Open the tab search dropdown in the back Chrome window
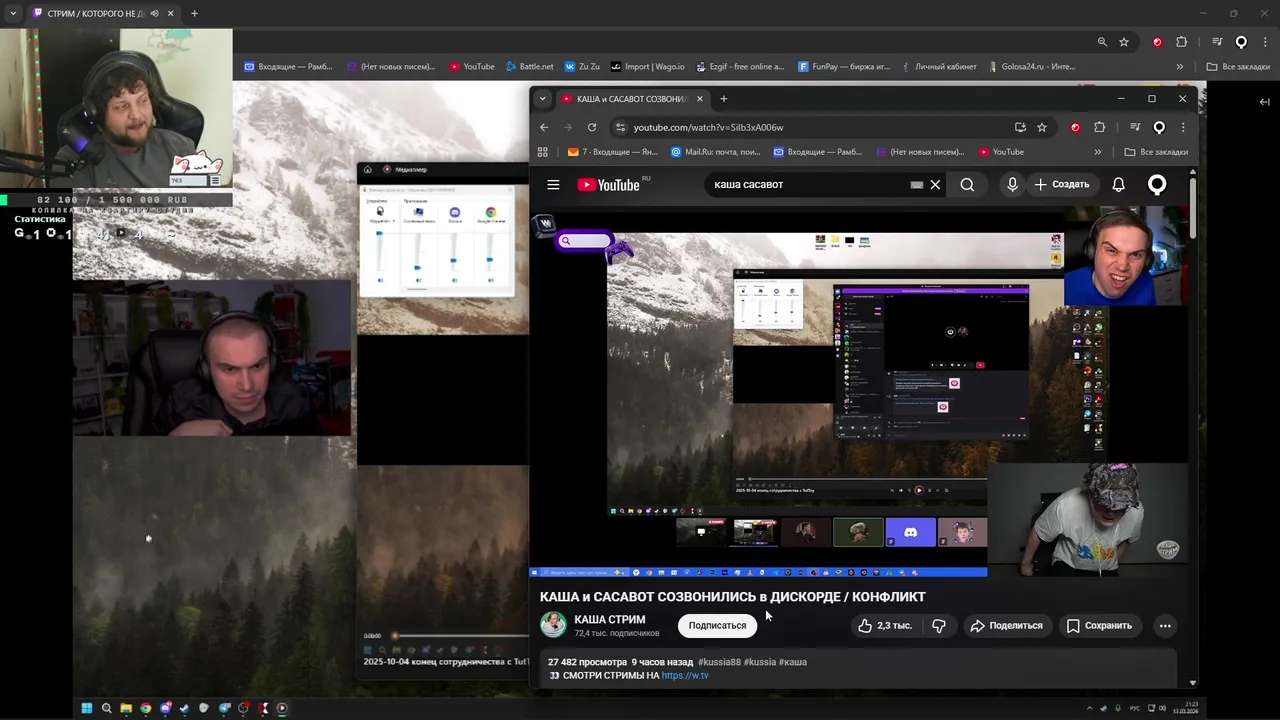 pos(13,14)
